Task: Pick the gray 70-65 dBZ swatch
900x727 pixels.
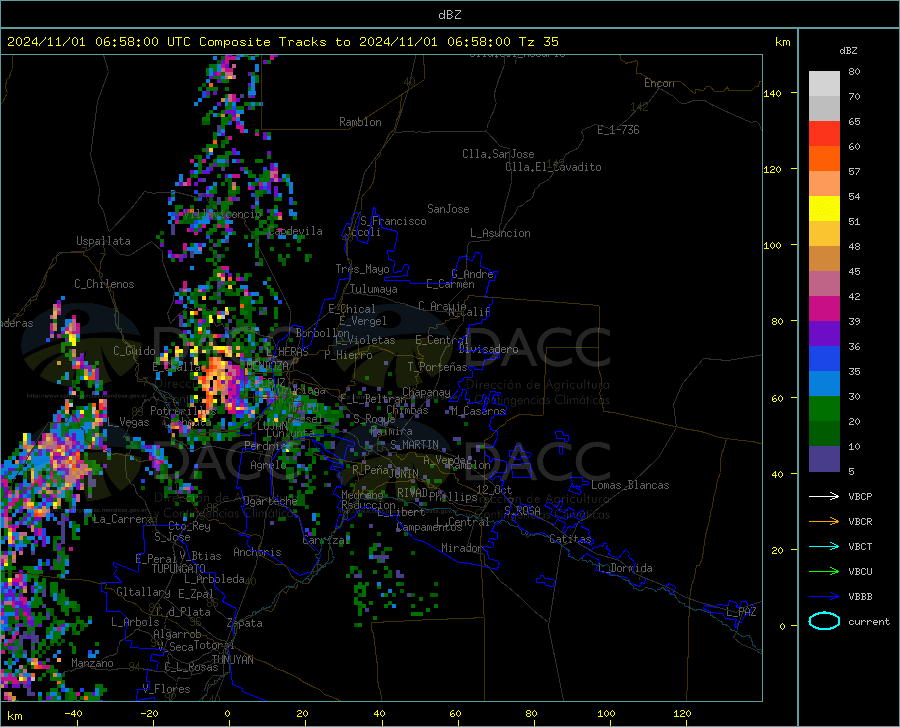Action: coord(824,109)
